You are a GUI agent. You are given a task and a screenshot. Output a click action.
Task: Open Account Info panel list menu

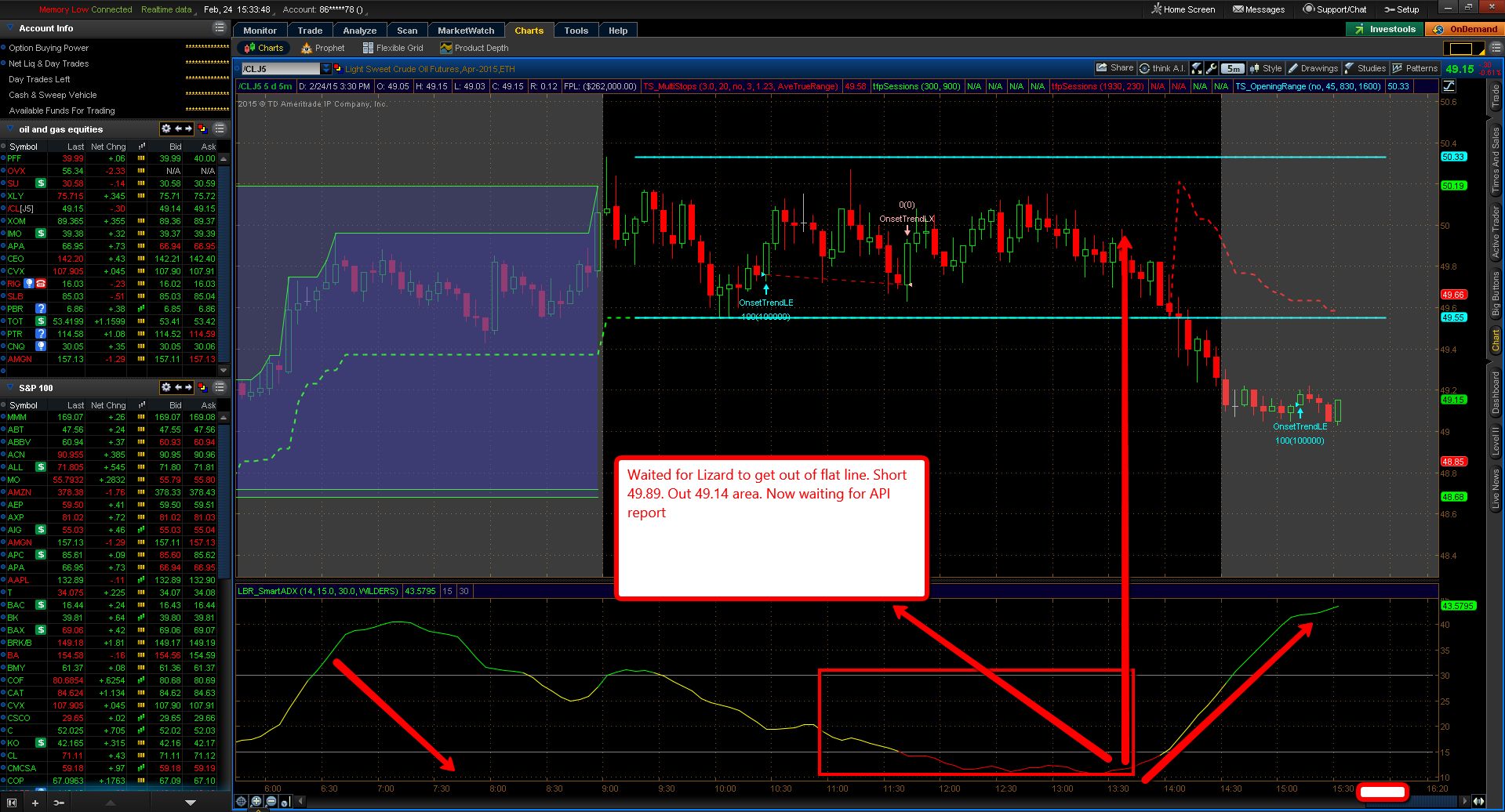[220, 28]
